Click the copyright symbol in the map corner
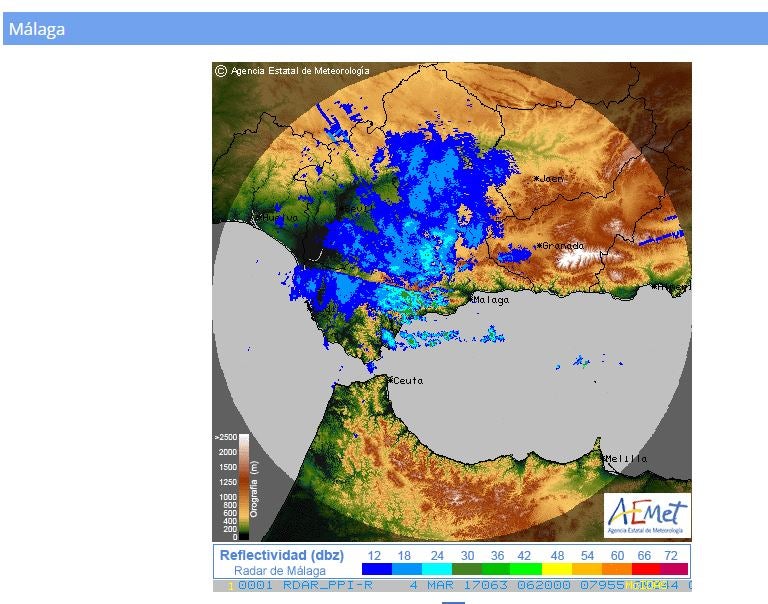This screenshot has height=604, width=768. (220, 71)
